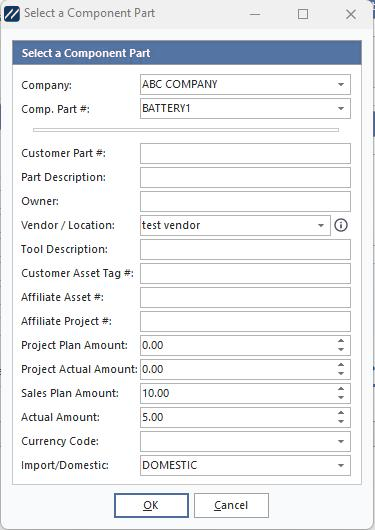Image resolution: width=375 pixels, height=530 pixels.
Task: Click the ABC COMPANY value in Company
Action: (180, 84)
